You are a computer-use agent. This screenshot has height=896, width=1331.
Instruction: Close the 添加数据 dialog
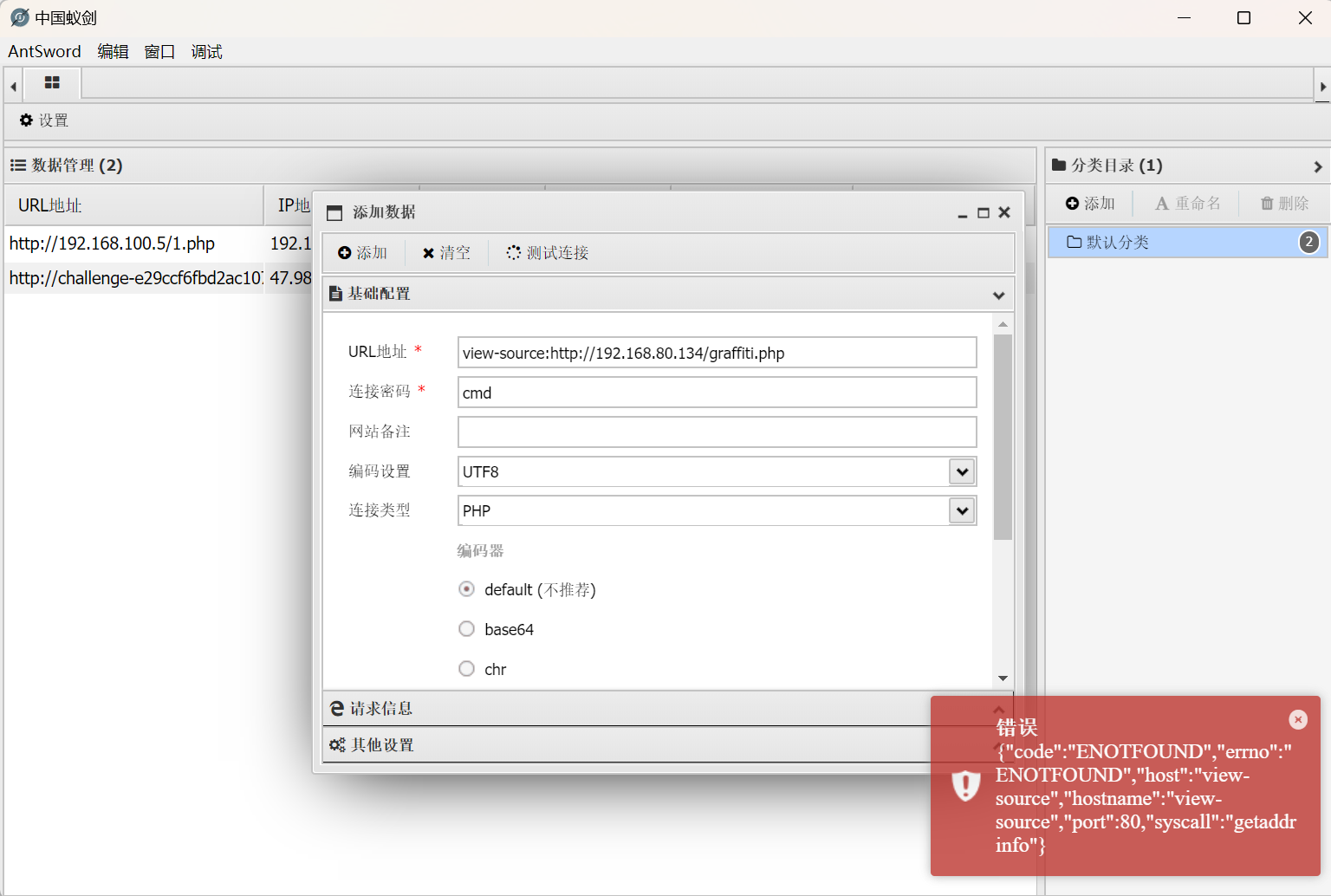(x=1004, y=212)
